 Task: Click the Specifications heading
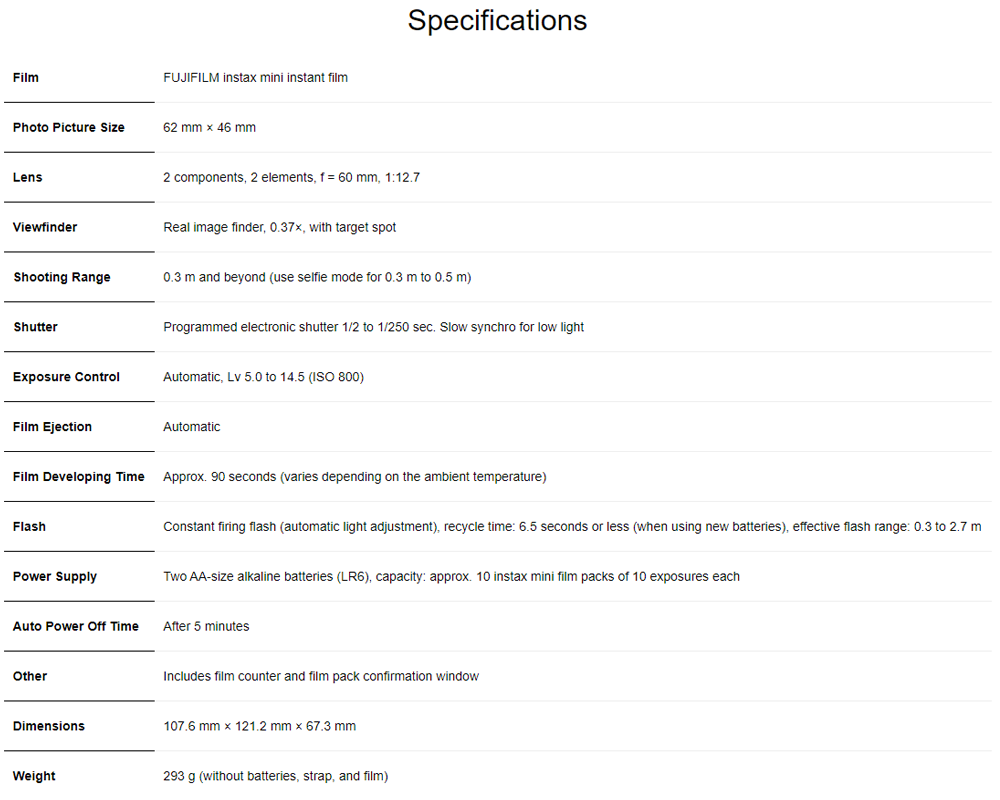point(497,20)
